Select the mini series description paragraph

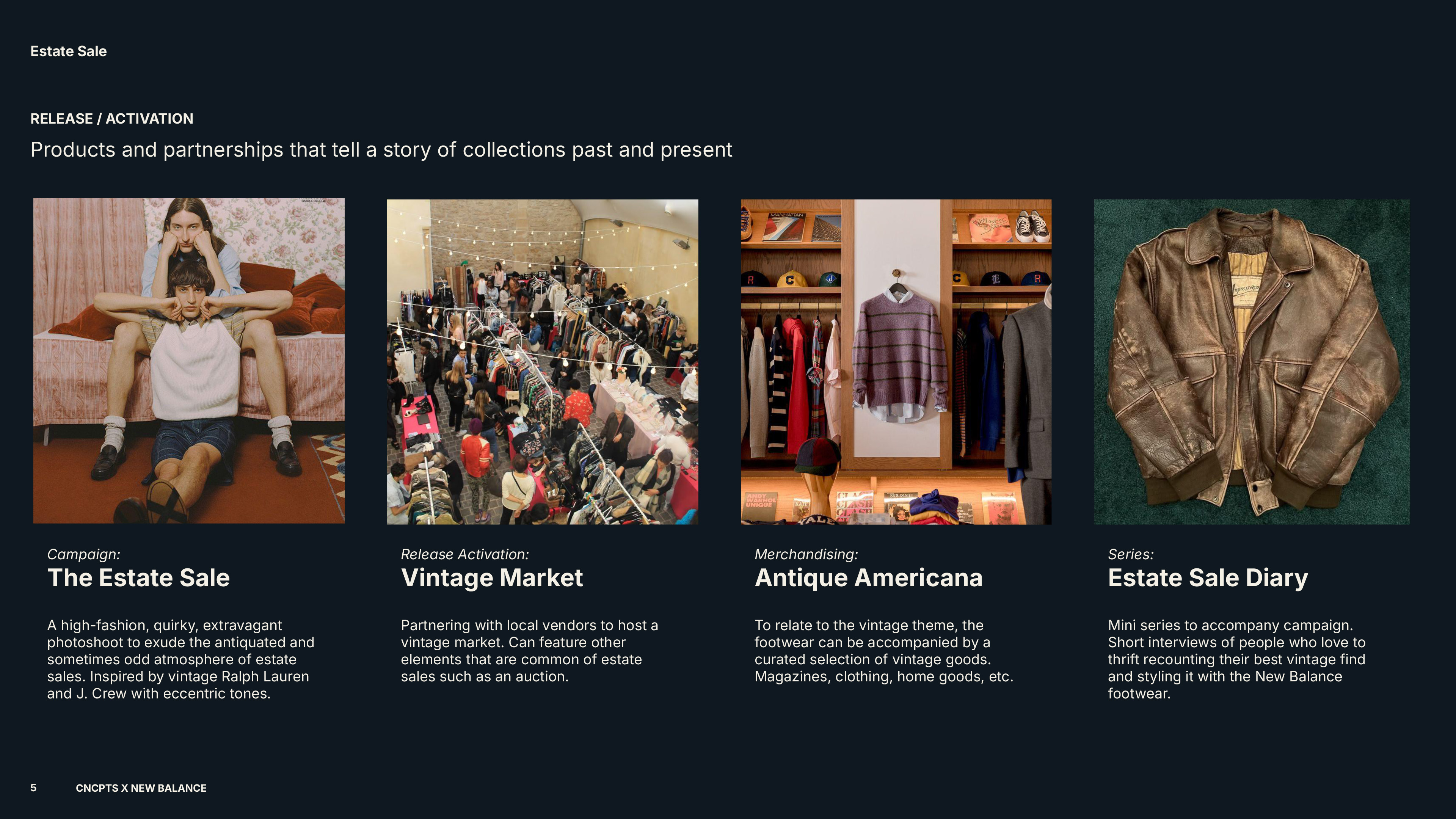coord(1237,660)
